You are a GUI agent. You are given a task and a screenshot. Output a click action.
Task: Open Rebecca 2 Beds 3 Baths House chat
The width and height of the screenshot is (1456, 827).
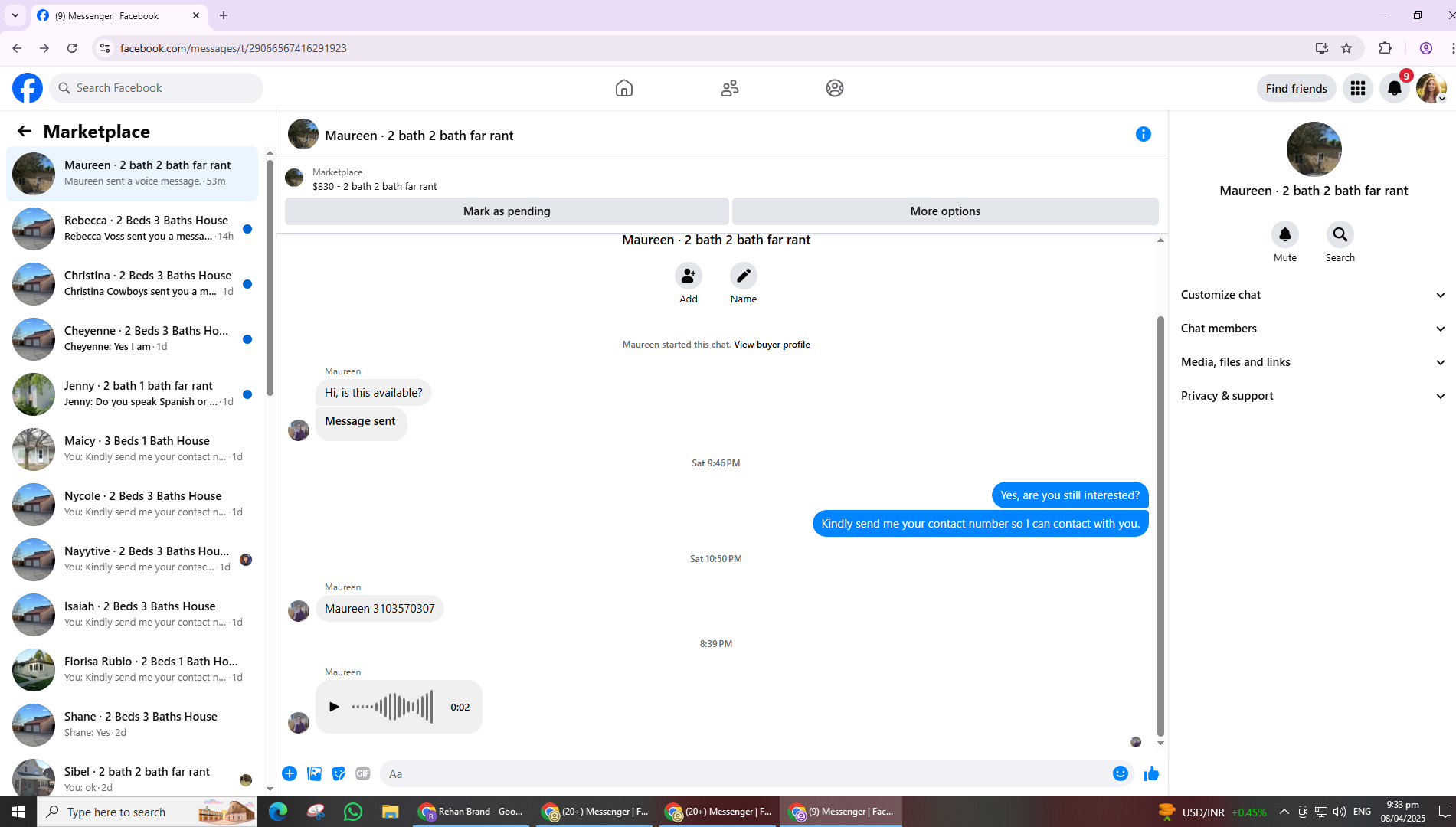(x=133, y=228)
